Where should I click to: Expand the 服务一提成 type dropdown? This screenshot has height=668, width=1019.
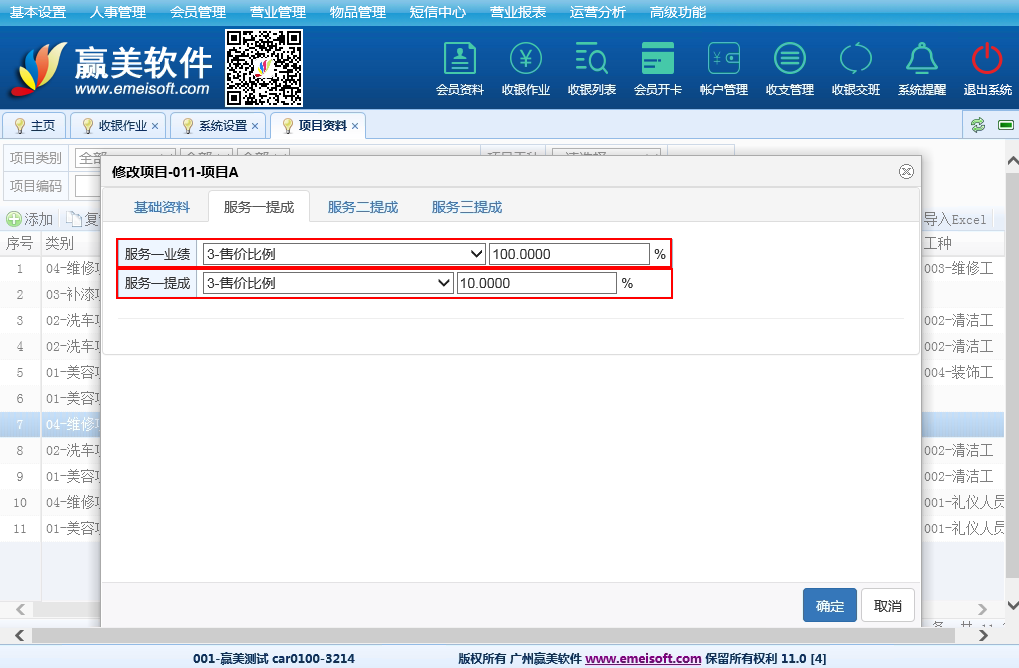(x=327, y=283)
